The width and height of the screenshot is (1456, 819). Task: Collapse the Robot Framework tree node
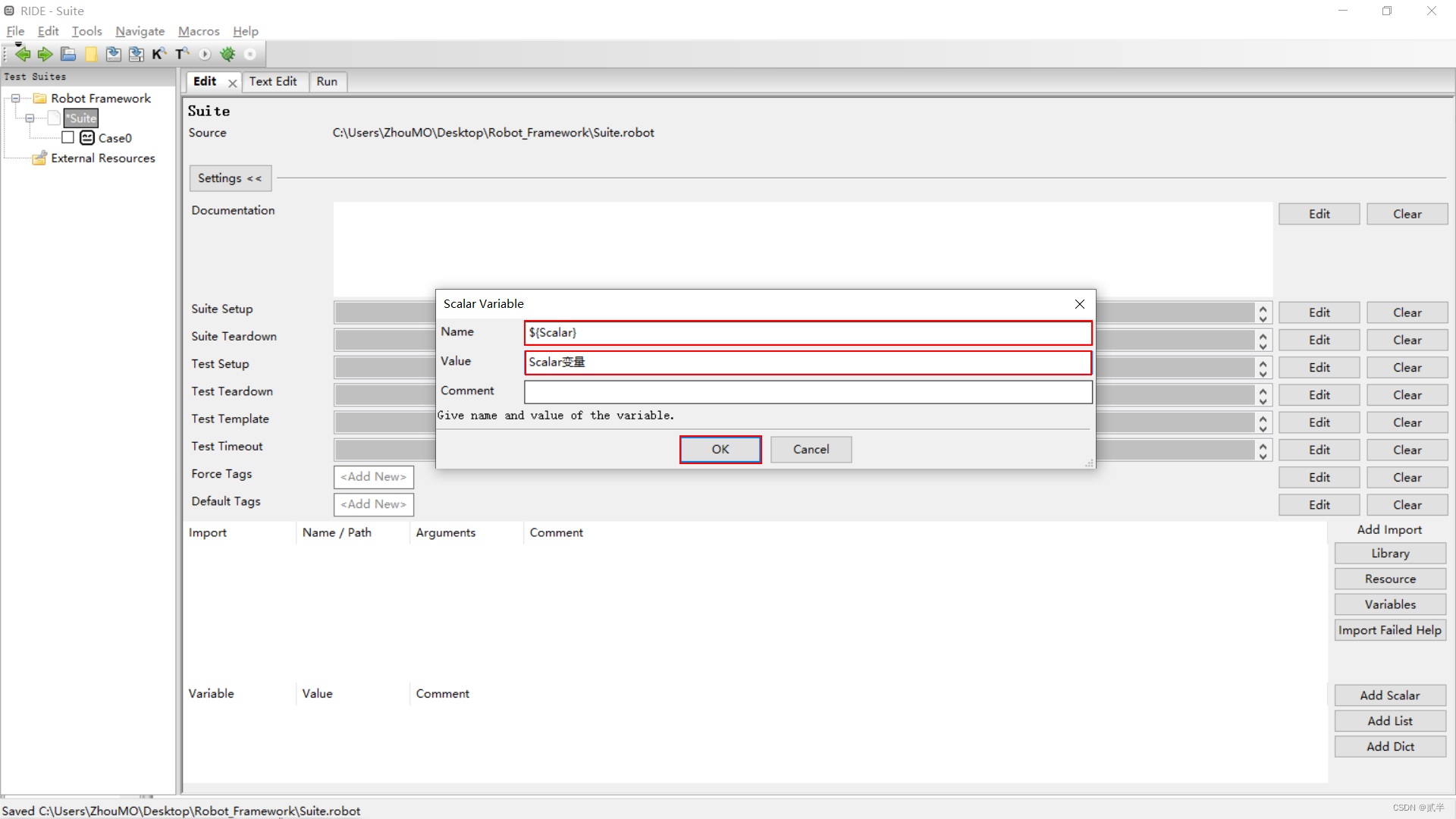click(15, 99)
